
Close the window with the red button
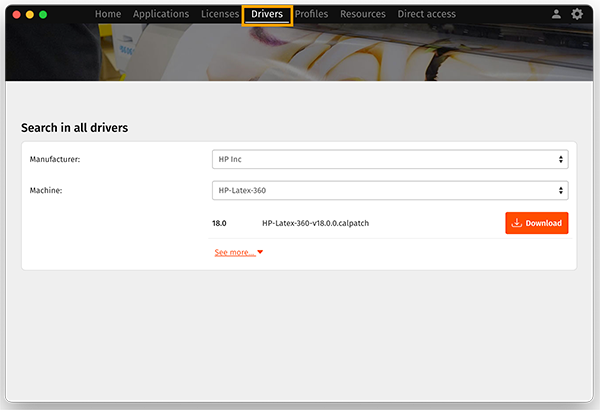coord(16,15)
